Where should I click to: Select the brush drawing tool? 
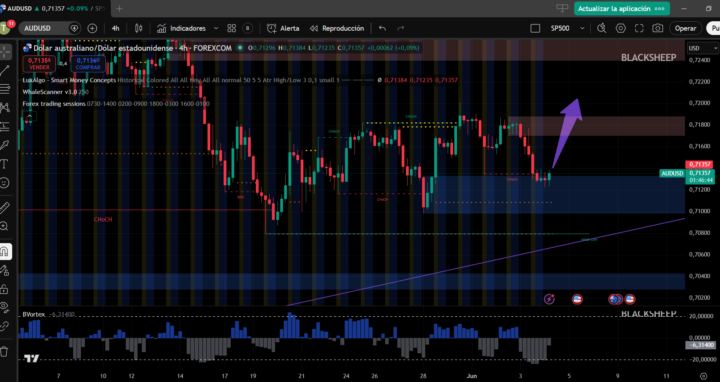point(5,145)
